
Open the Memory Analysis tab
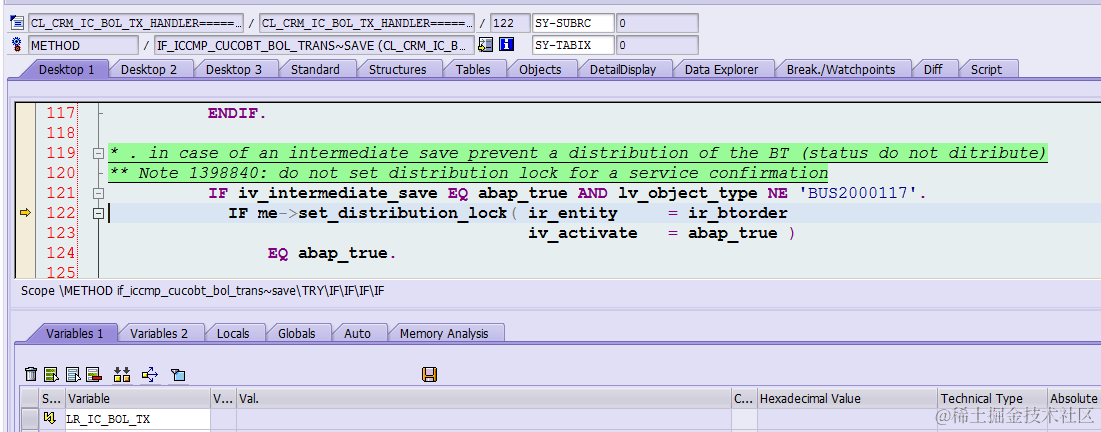[444, 334]
